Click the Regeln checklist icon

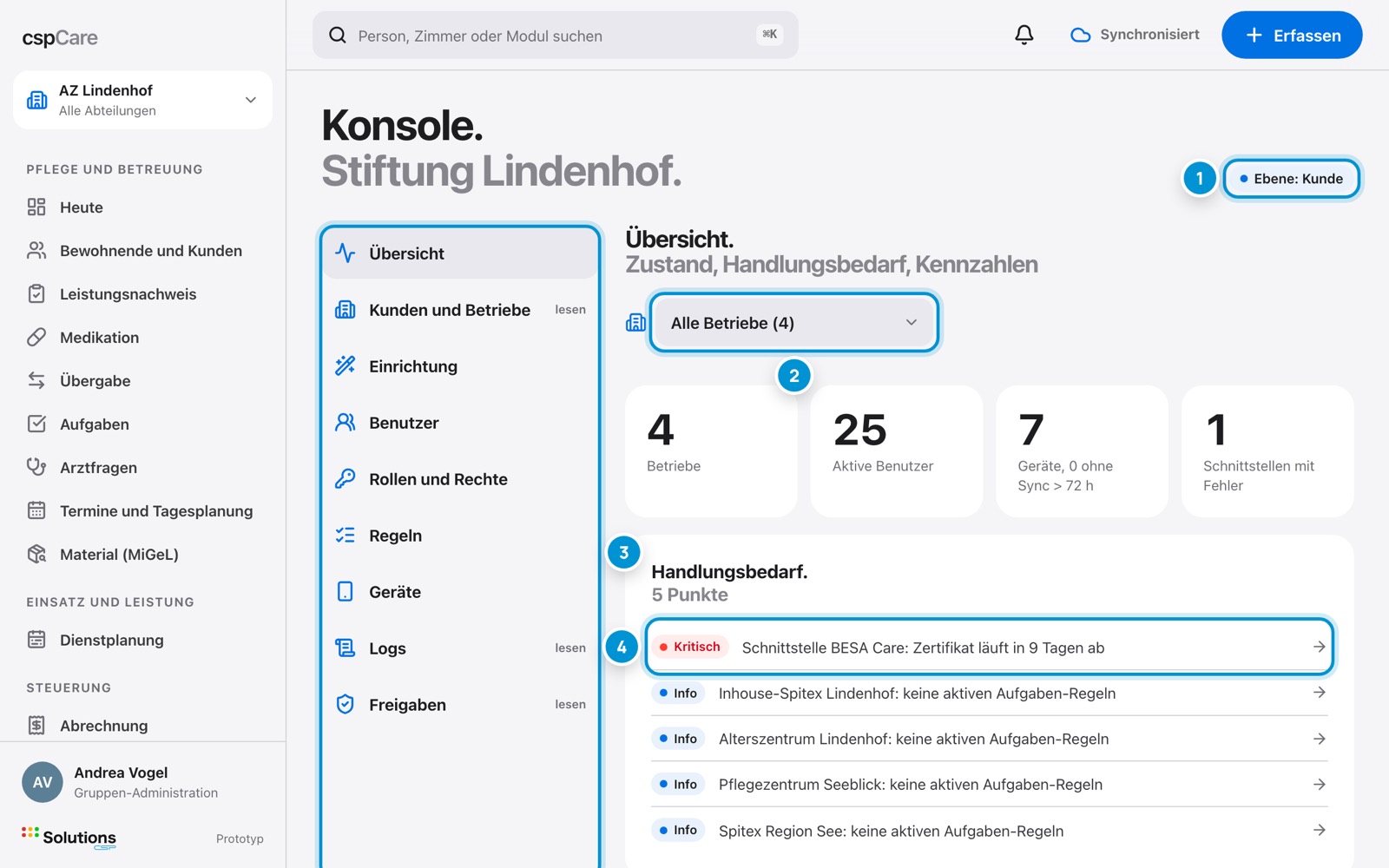tap(346, 535)
